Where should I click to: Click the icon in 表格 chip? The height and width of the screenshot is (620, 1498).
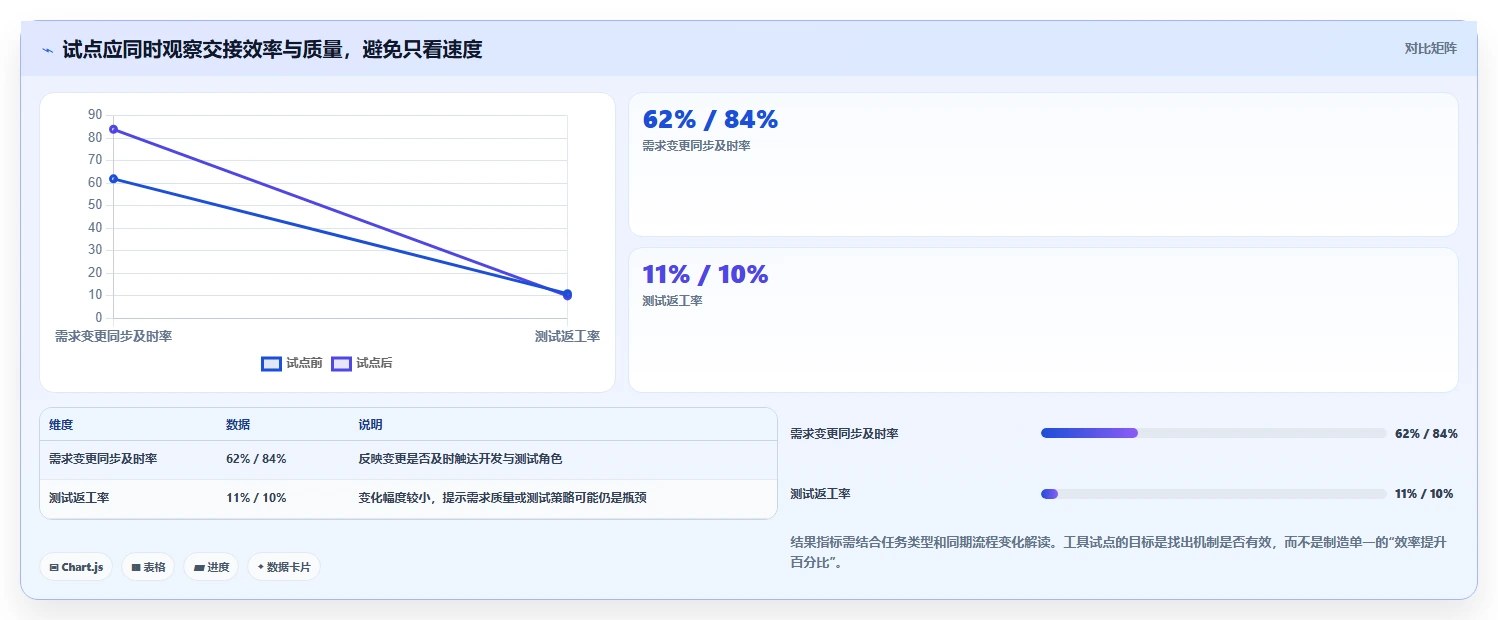[x=136, y=567]
